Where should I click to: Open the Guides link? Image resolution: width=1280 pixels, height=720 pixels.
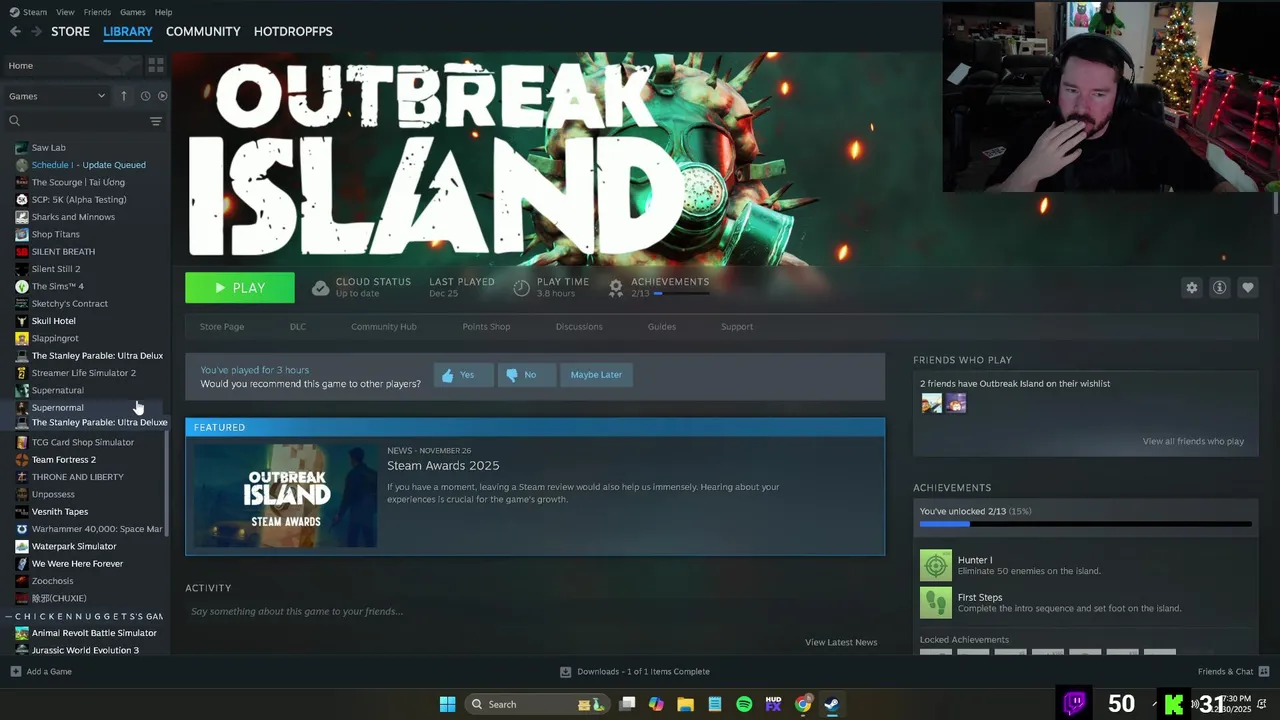662,326
